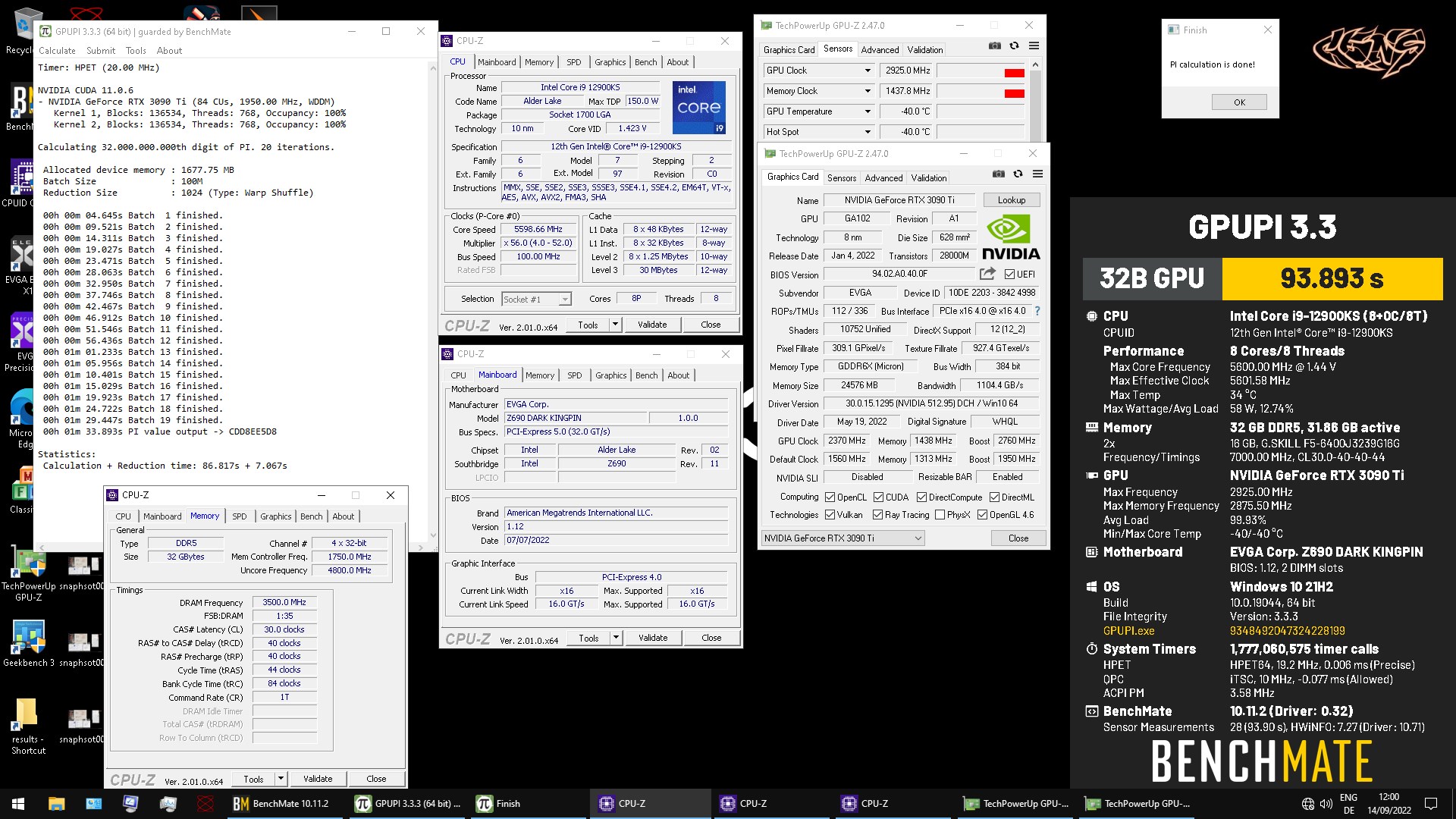The height and width of the screenshot is (819, 1456).
Task: Toggle the DirectCompute checkbox
Action: pyautogui.click(x=921, y=497)
